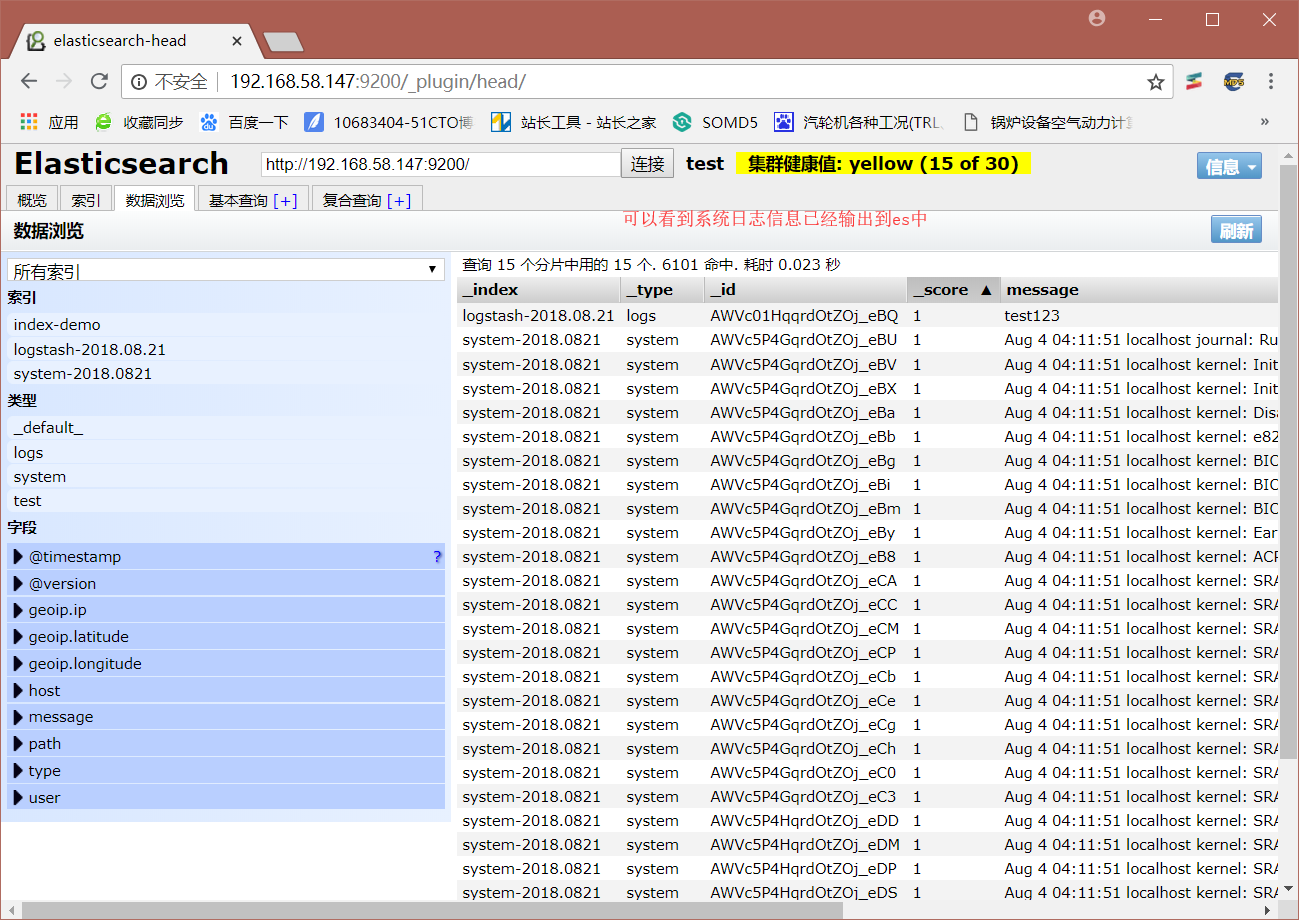The width and height of the screenshot is (1299, 920).
Task: Click the site info 不安全 icon
Action: click(139, 82)
